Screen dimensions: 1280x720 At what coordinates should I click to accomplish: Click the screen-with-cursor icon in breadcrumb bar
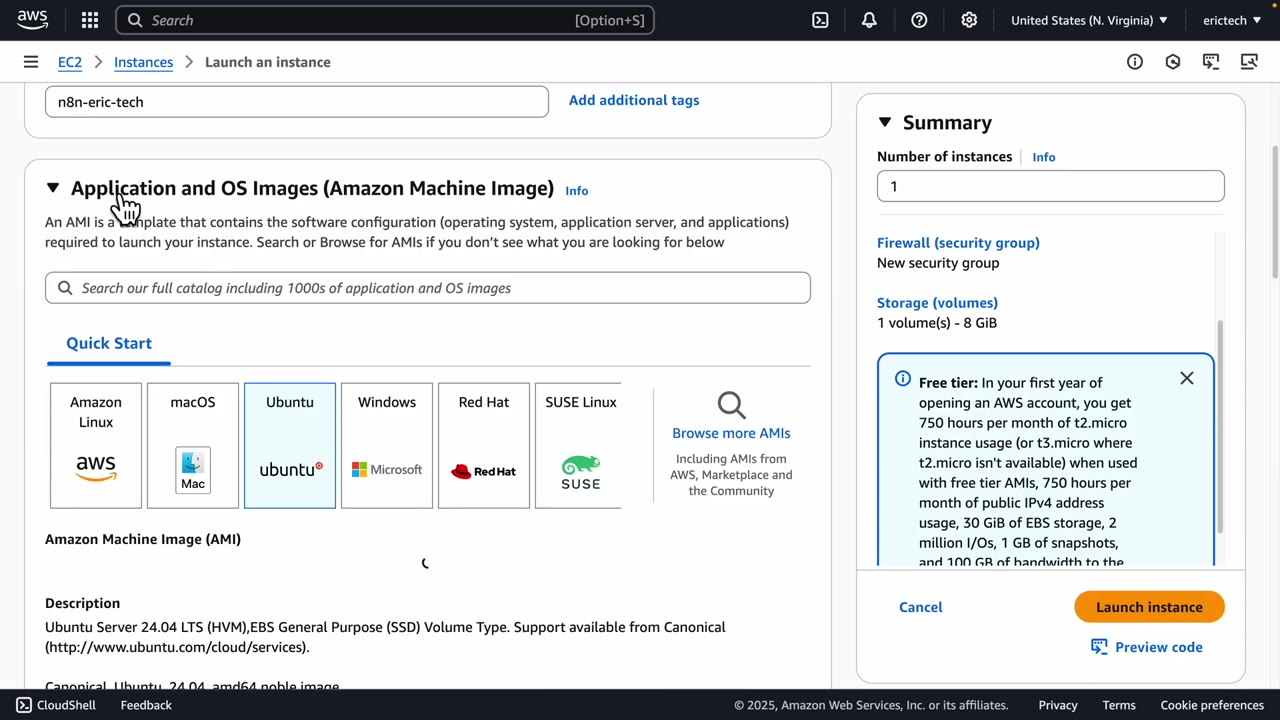pyautogui.click(x=1211, y=62)
